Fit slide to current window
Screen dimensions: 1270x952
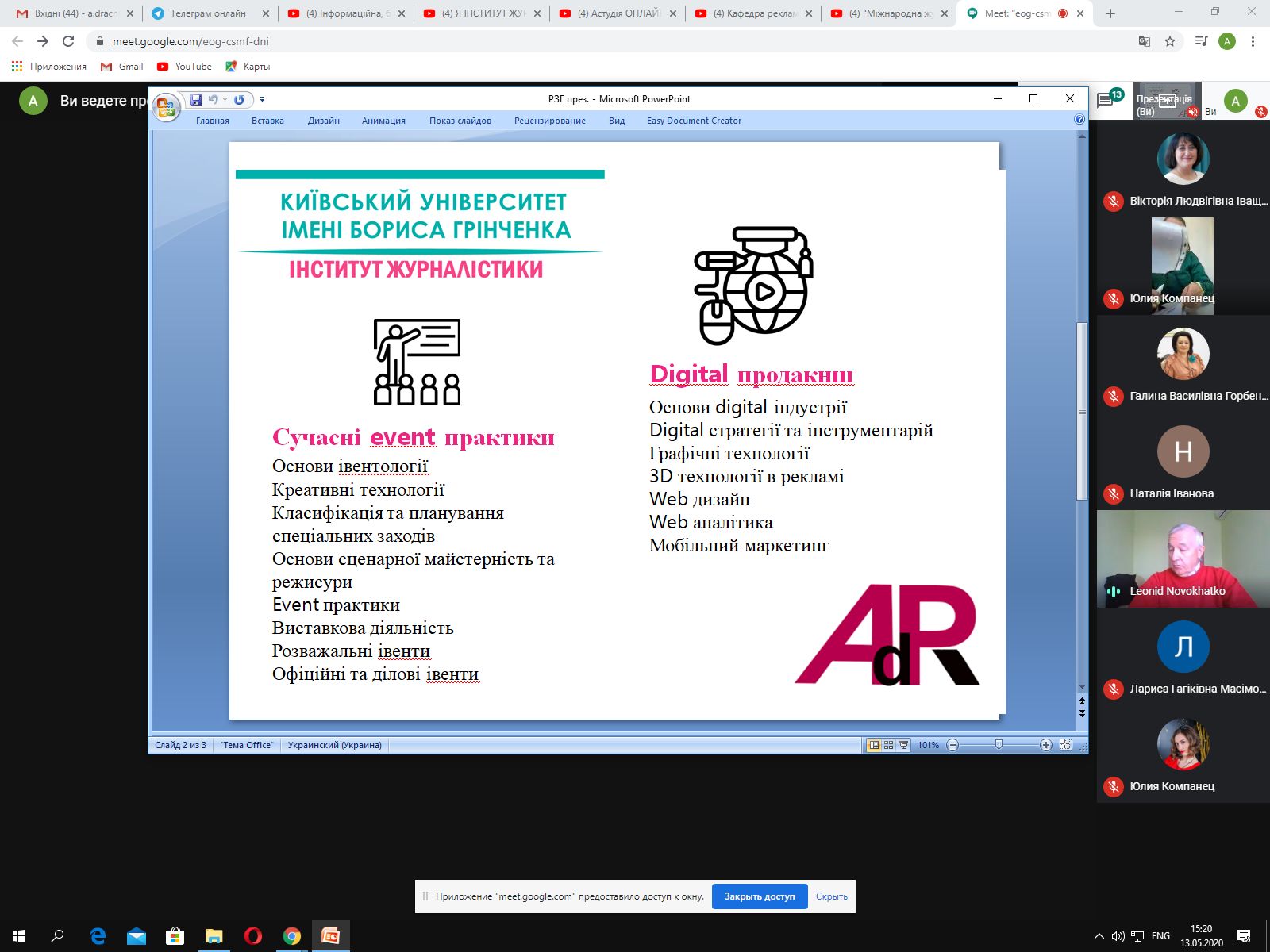point(1065,745)
